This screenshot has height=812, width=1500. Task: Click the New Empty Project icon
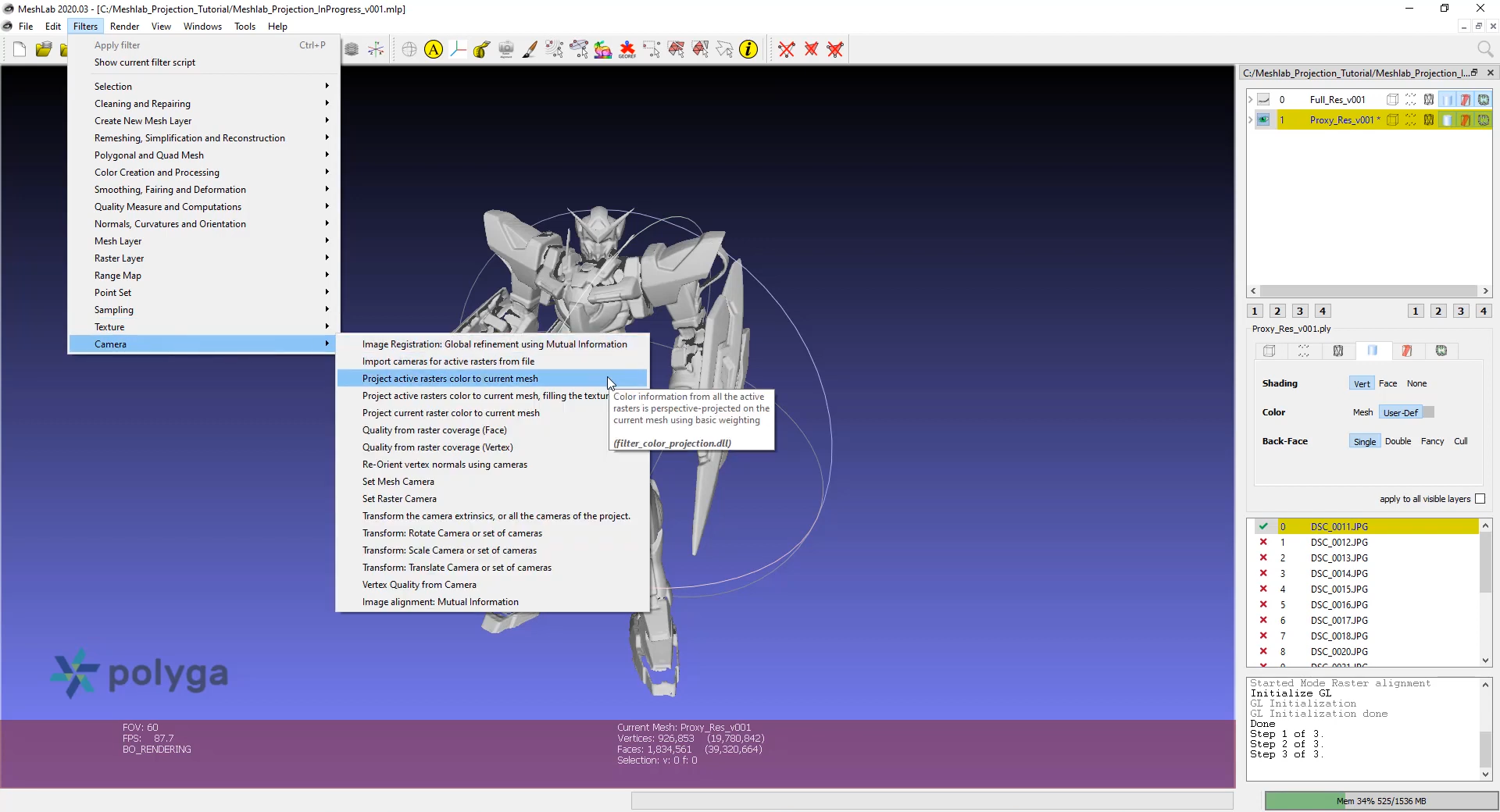click(20, 50)
